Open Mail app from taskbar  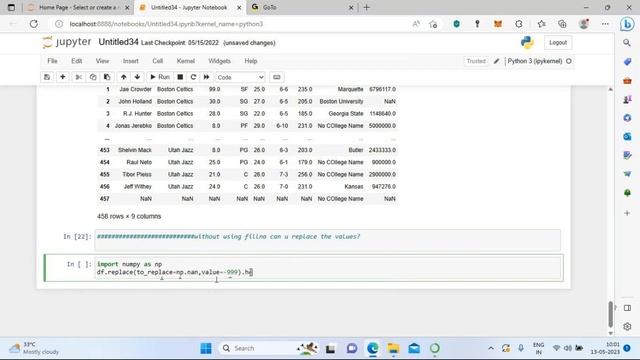point(414,348)
